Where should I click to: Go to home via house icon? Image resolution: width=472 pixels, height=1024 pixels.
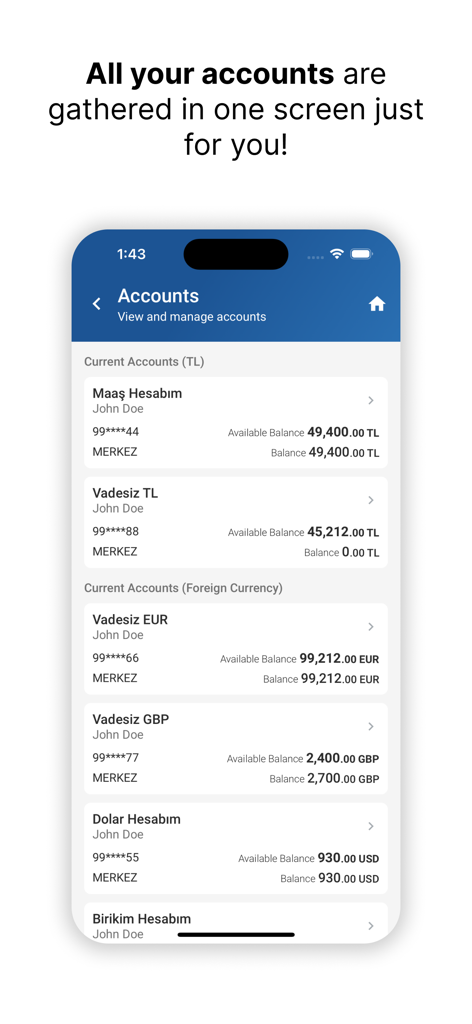(377, 304)
